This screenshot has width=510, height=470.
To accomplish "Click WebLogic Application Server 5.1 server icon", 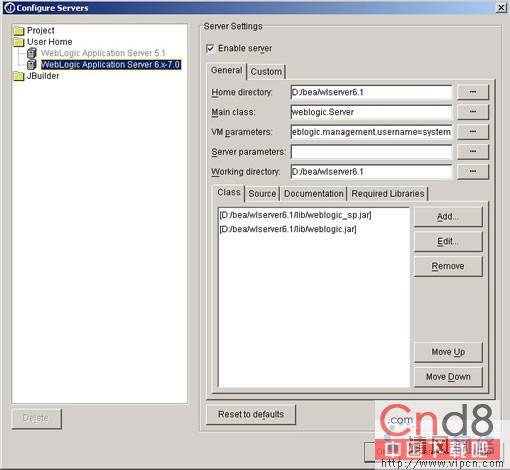I will click(32, 53).
